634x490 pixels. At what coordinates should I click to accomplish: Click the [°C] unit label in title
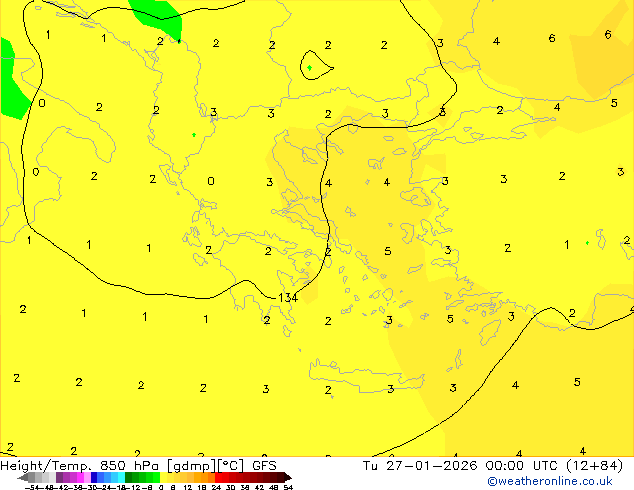click(228, 465)
